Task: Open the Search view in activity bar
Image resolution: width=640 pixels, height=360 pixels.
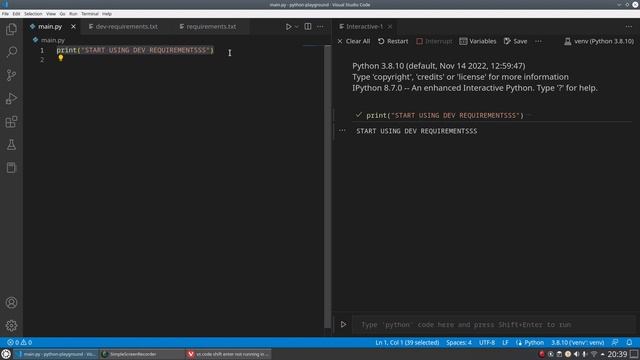Action: pos(11,52)
